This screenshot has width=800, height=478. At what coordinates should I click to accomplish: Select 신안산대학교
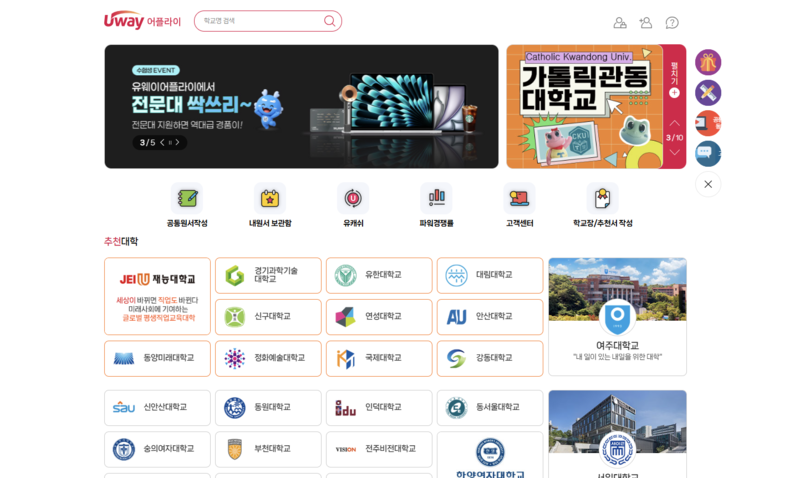pos(157,408)
